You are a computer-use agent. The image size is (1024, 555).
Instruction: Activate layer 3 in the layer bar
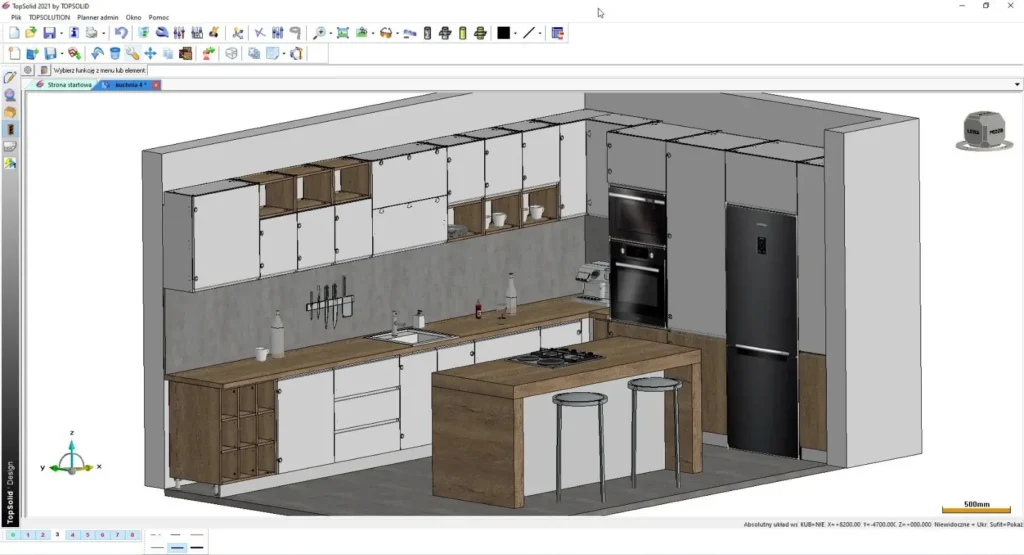57,535
